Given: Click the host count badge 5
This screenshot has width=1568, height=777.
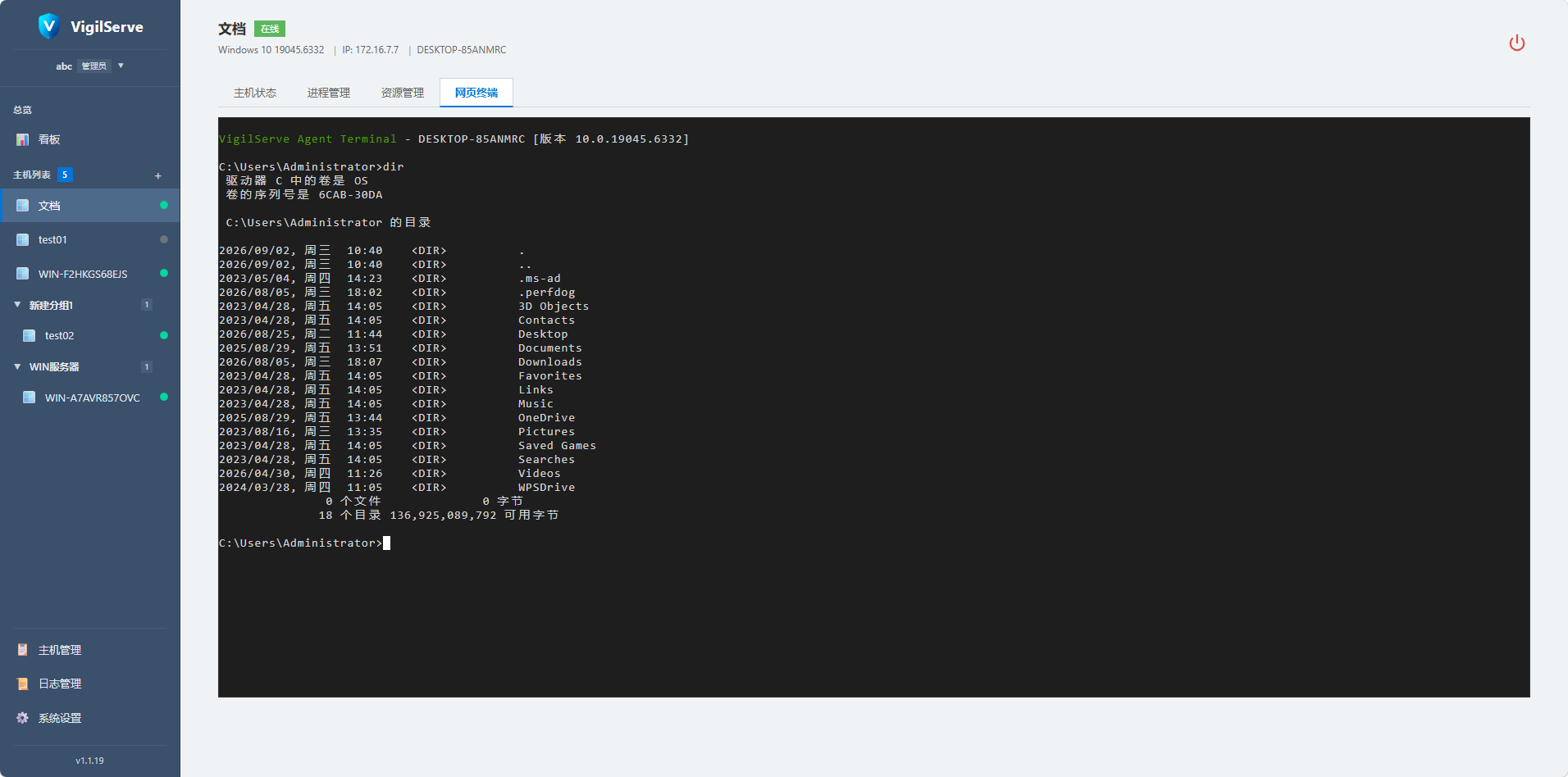Looking at the screenshot, I should point(65,175).
